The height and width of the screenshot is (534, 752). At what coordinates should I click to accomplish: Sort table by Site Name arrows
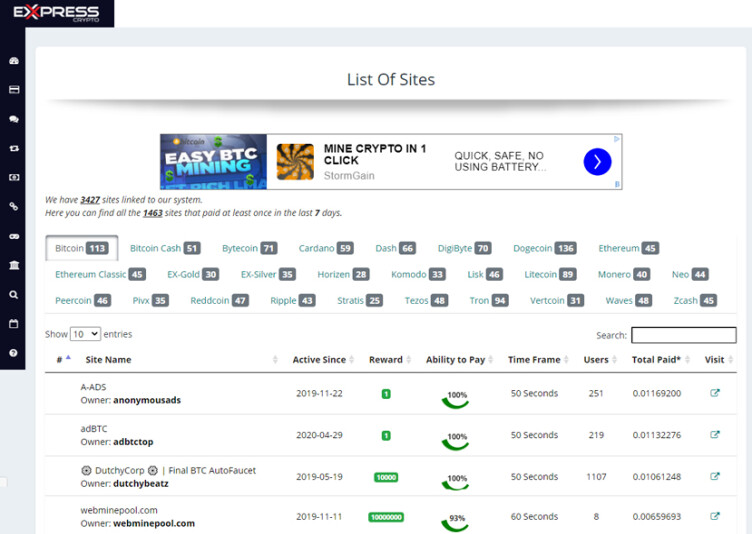[x=275, y=359]
